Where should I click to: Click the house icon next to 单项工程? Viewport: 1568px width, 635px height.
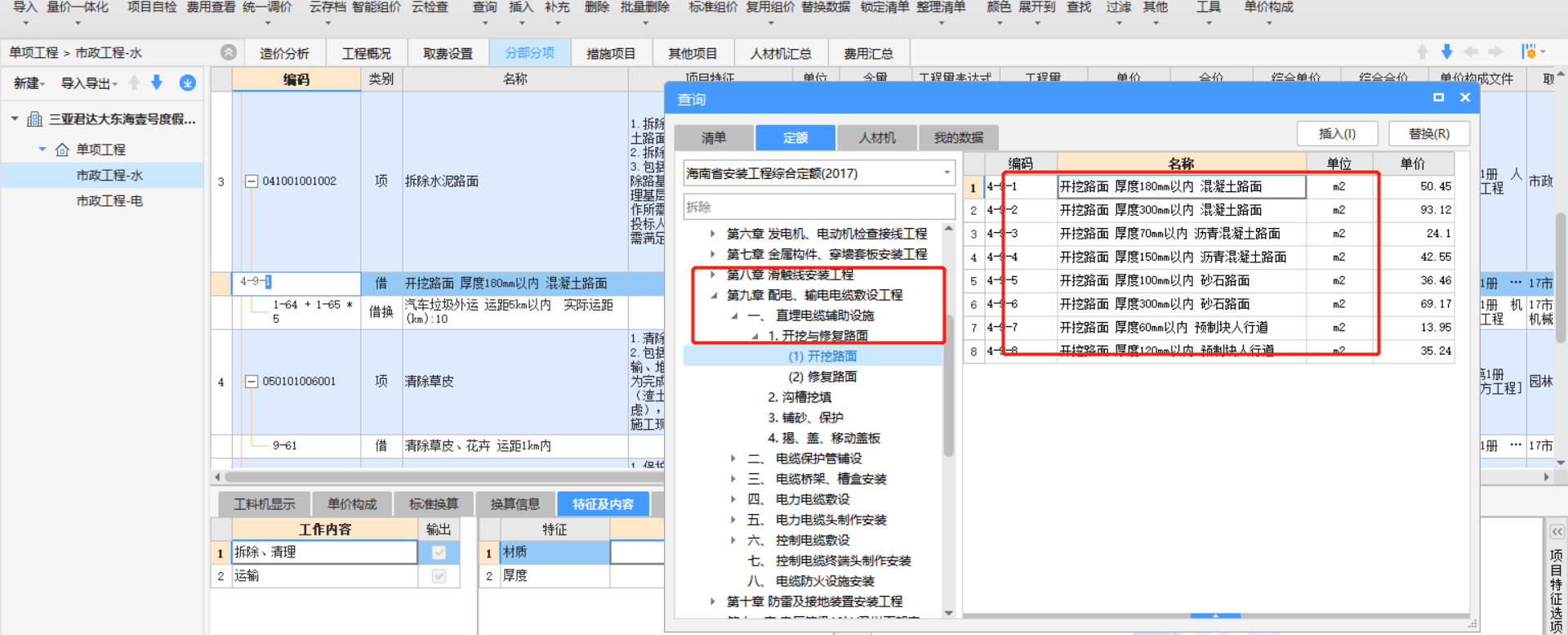point(62,150)
